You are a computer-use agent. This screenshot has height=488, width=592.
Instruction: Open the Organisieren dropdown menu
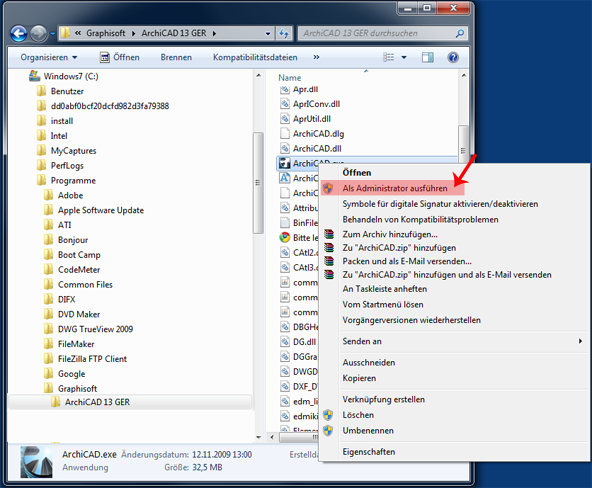point(49,57)
